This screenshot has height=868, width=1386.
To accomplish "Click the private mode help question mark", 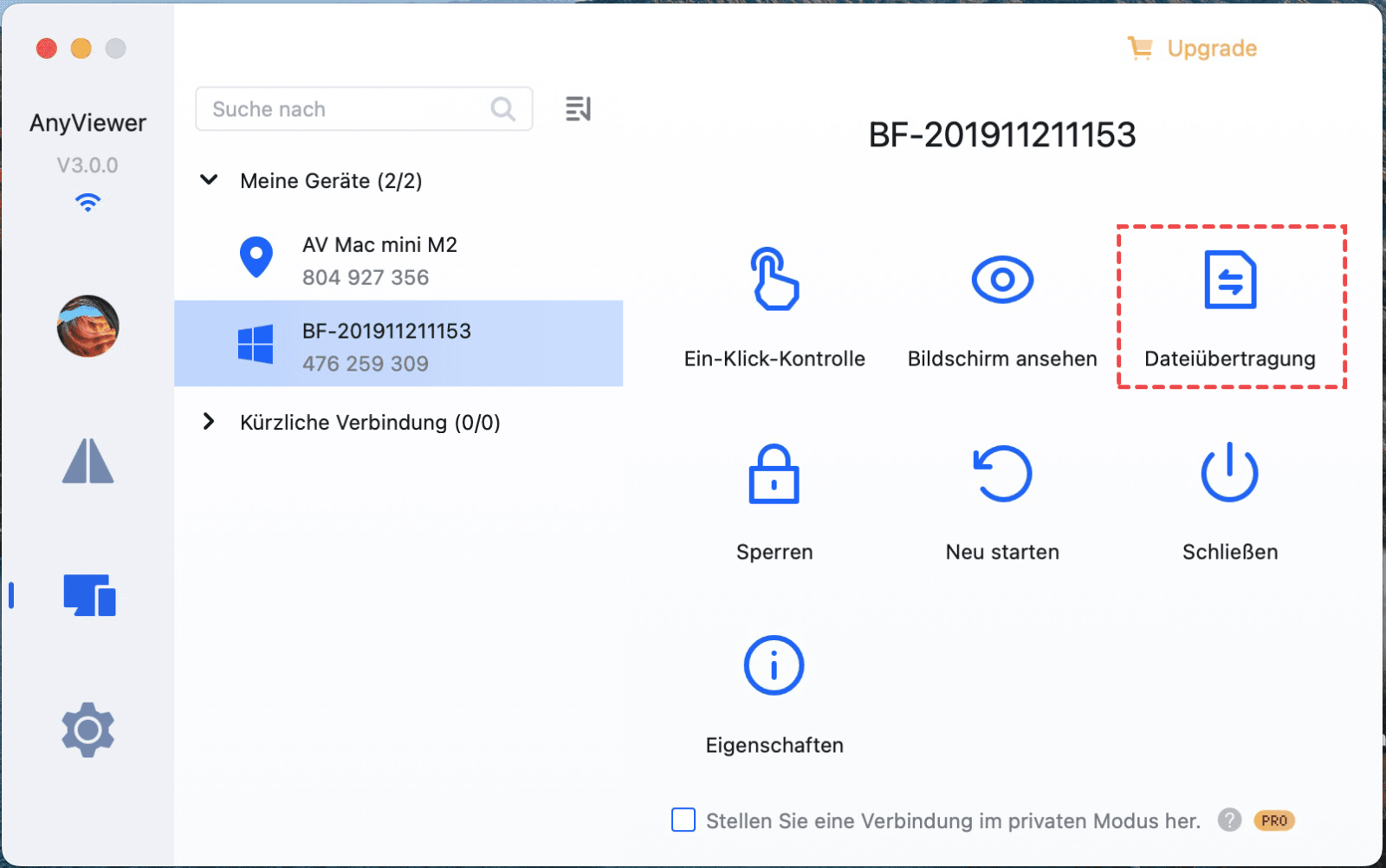I will (x=1229, y=819).
